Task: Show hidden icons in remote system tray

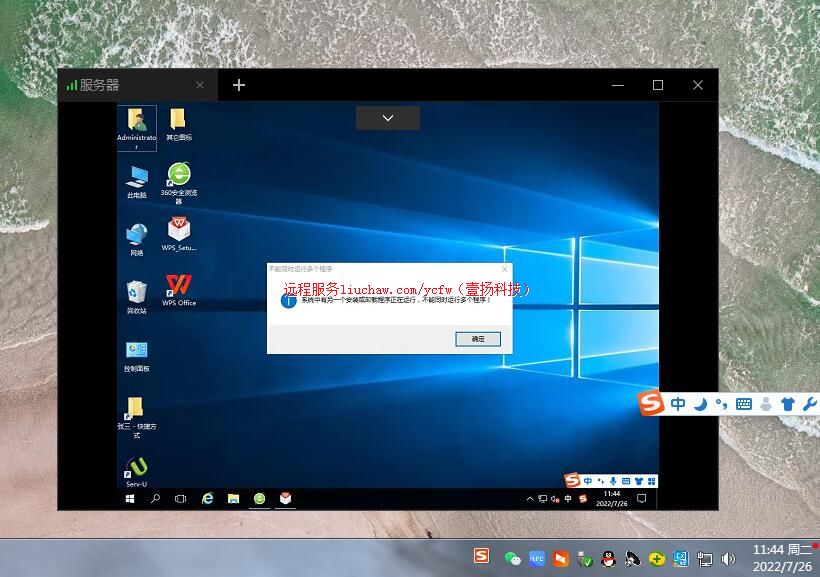Action: click(530, 498)
